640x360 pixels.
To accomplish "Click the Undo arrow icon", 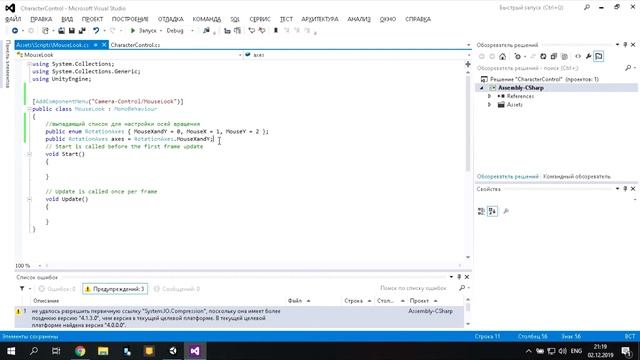I will click(x=96, y=31).
